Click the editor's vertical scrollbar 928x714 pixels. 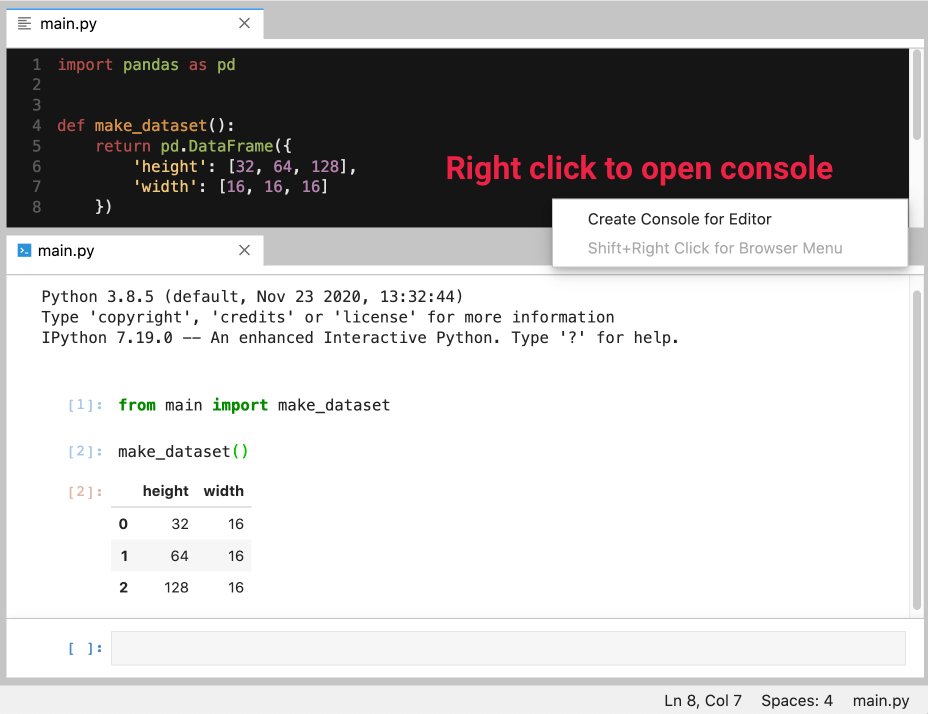[917, 95]
